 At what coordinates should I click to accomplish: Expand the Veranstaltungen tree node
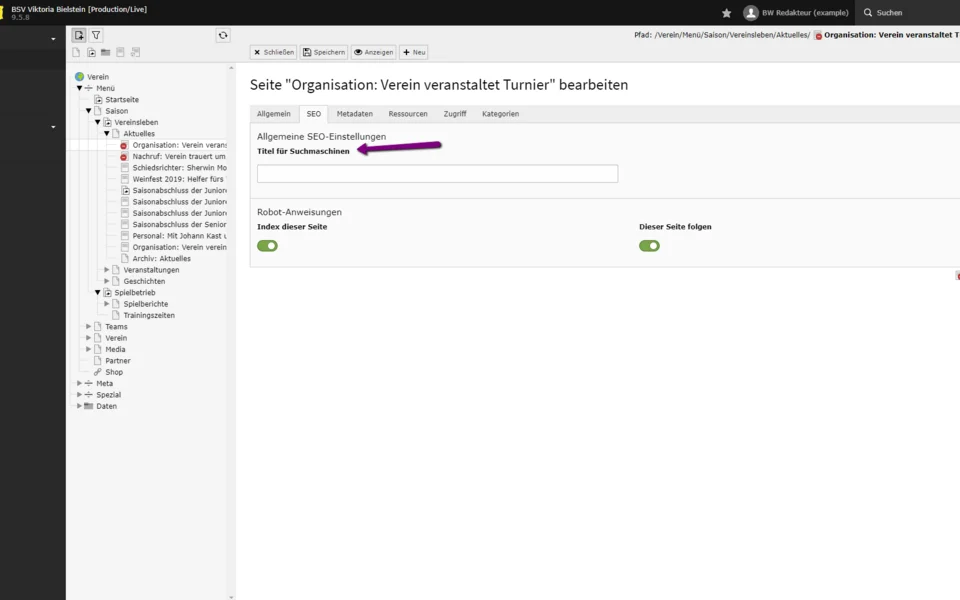(107, 270)
